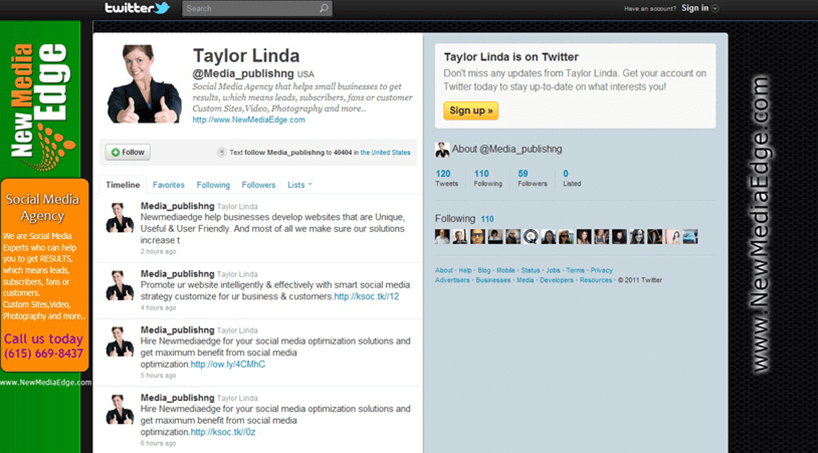Click avatar of the tweet from 2 hours ago

(x=120, y=218)
